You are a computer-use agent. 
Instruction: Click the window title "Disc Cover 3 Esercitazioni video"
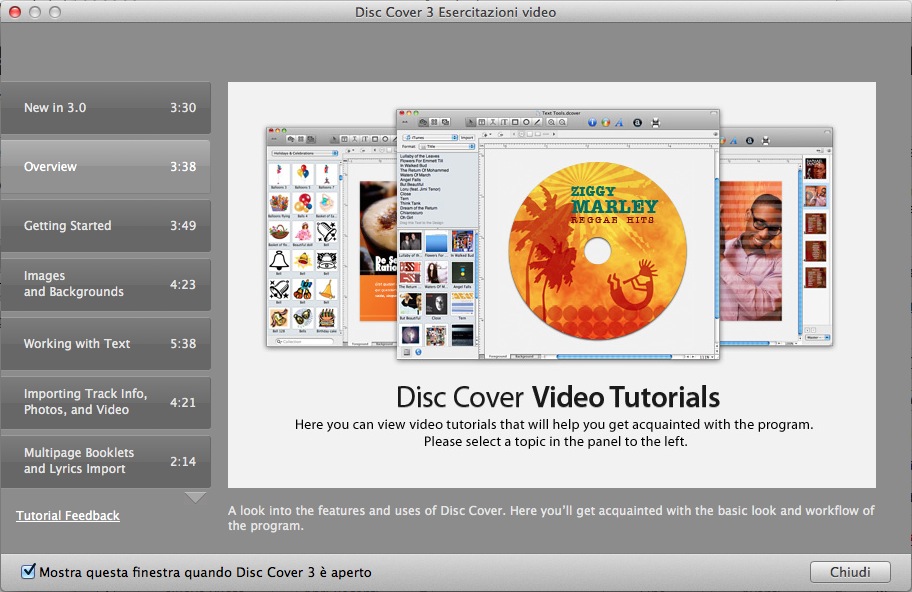[x=456, y=12]
